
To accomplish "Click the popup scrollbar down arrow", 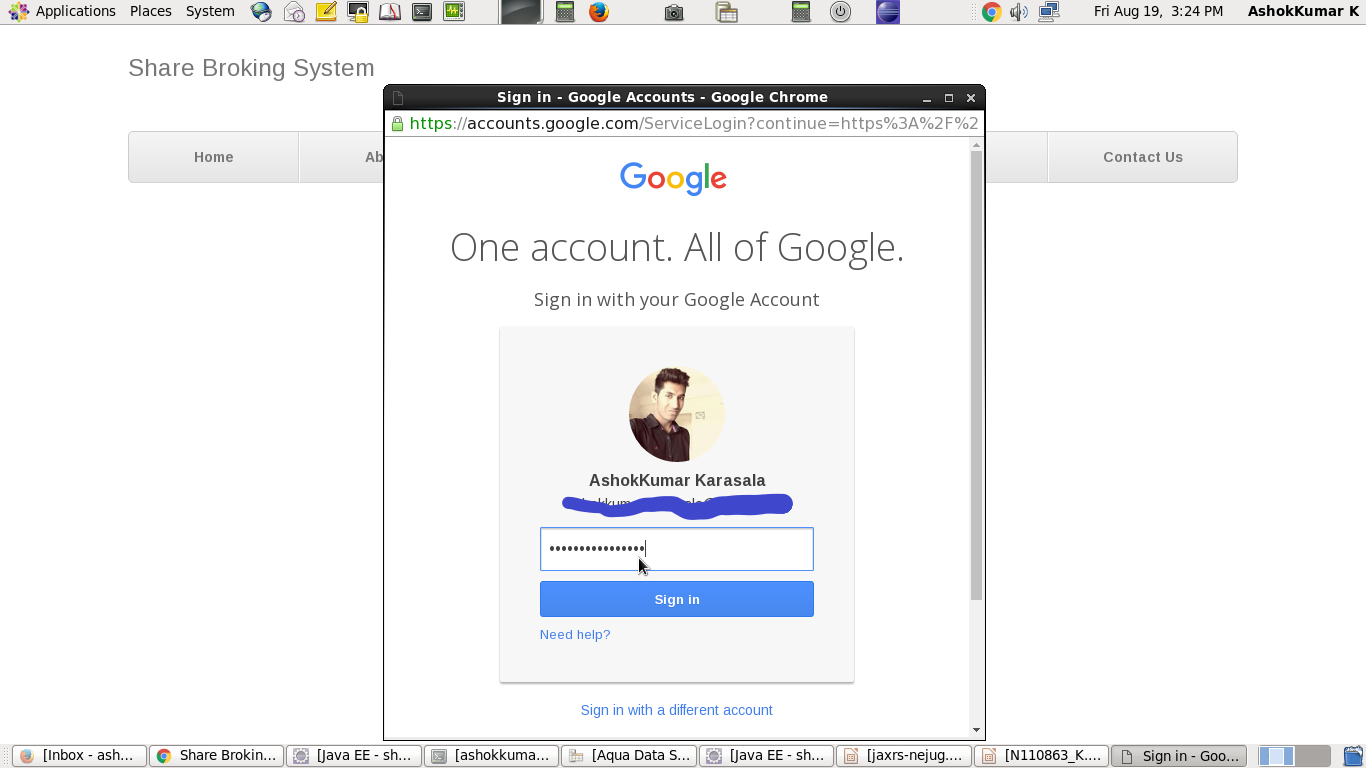I will pyautogui.click(x=977, y=730).
